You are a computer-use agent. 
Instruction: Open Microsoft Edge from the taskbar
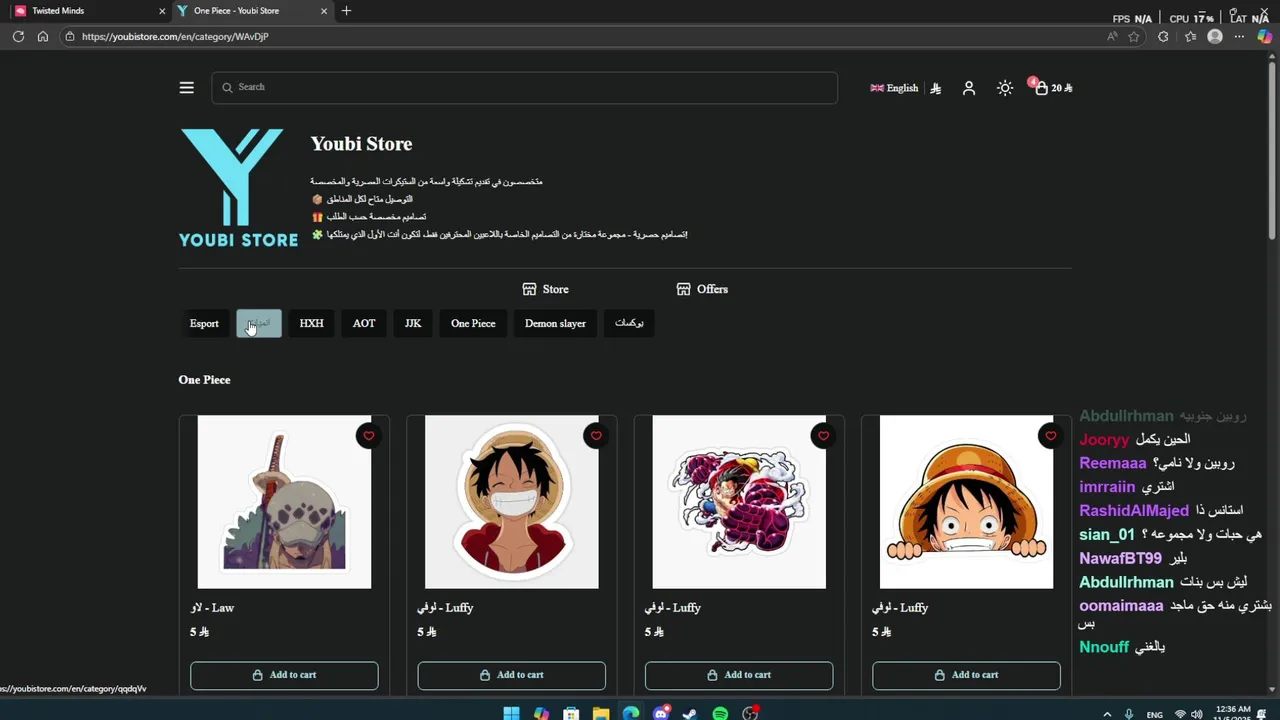631,713
